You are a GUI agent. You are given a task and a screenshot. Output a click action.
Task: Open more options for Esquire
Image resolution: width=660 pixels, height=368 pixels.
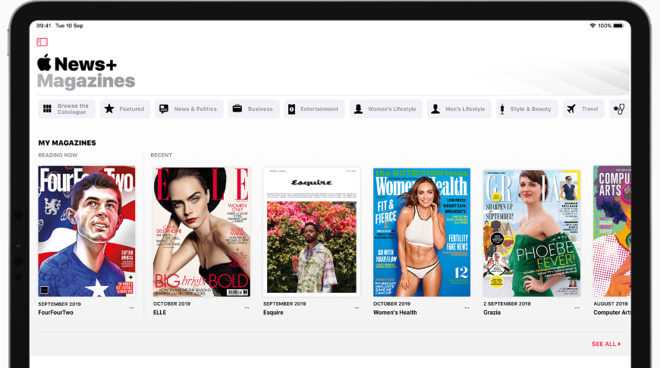(357, 308)
